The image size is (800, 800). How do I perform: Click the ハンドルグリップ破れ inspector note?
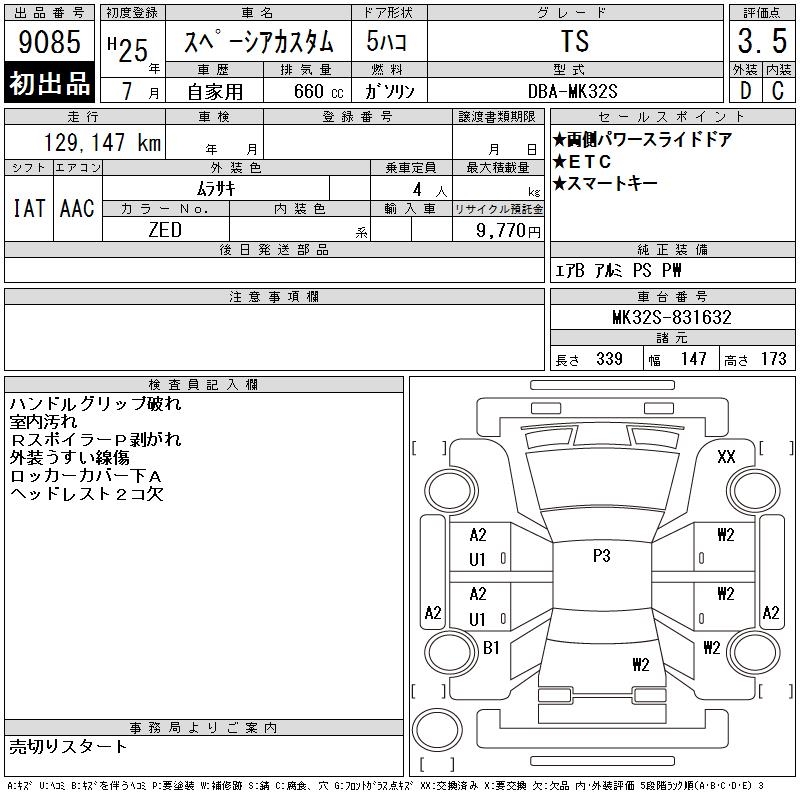tap(94, 405)
